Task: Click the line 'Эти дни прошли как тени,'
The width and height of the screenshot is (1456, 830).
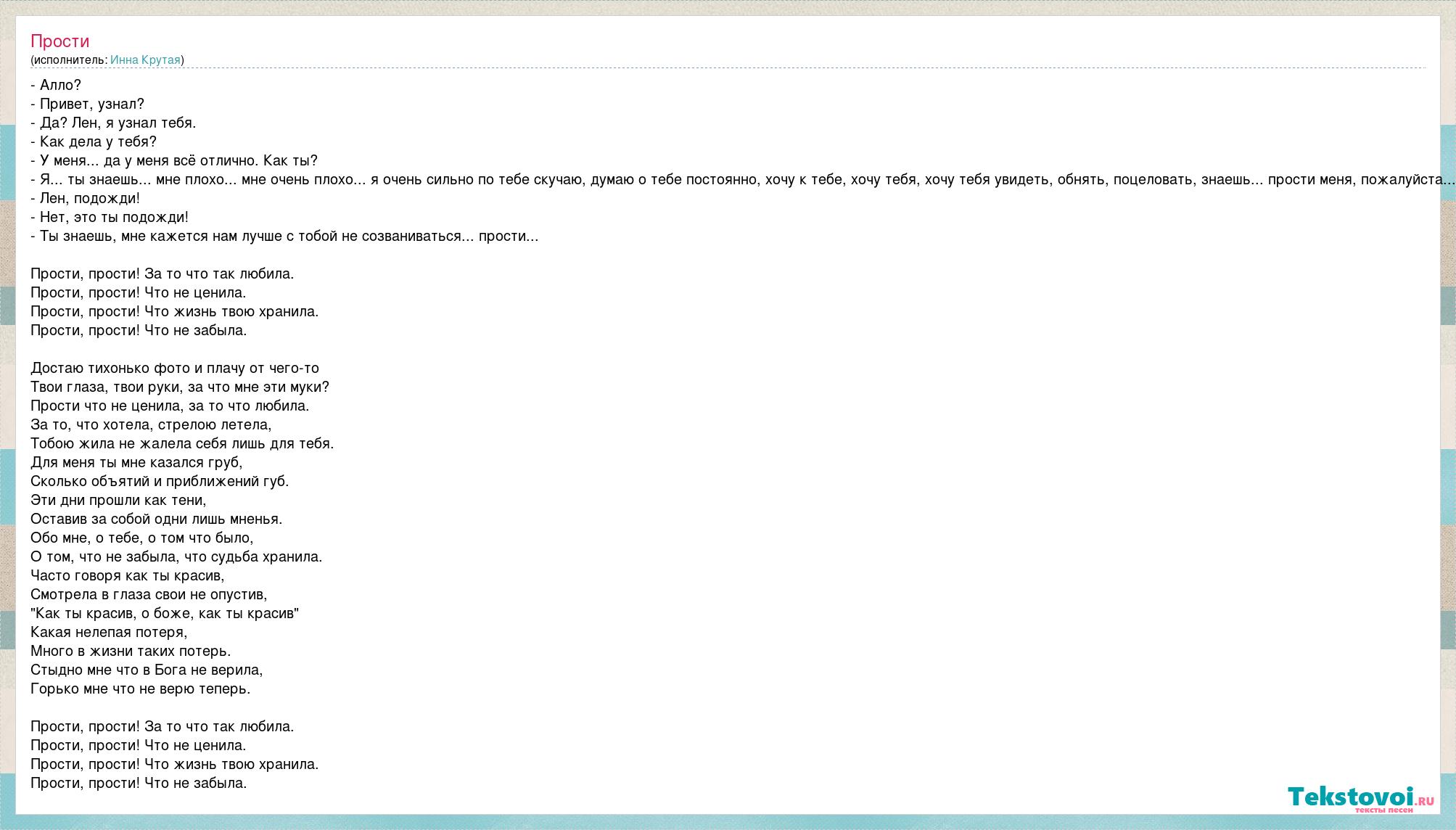Action: 118,500
